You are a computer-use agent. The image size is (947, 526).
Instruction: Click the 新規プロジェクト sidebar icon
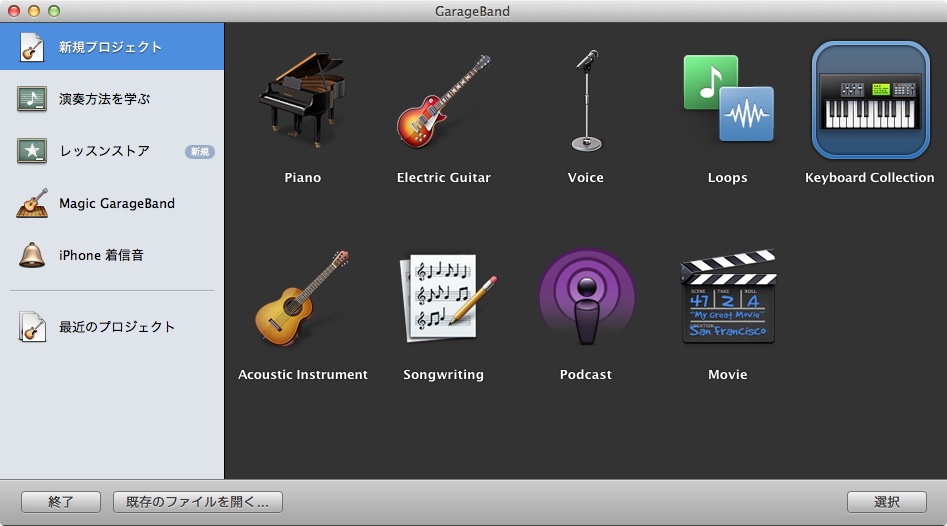pos(31,47)
